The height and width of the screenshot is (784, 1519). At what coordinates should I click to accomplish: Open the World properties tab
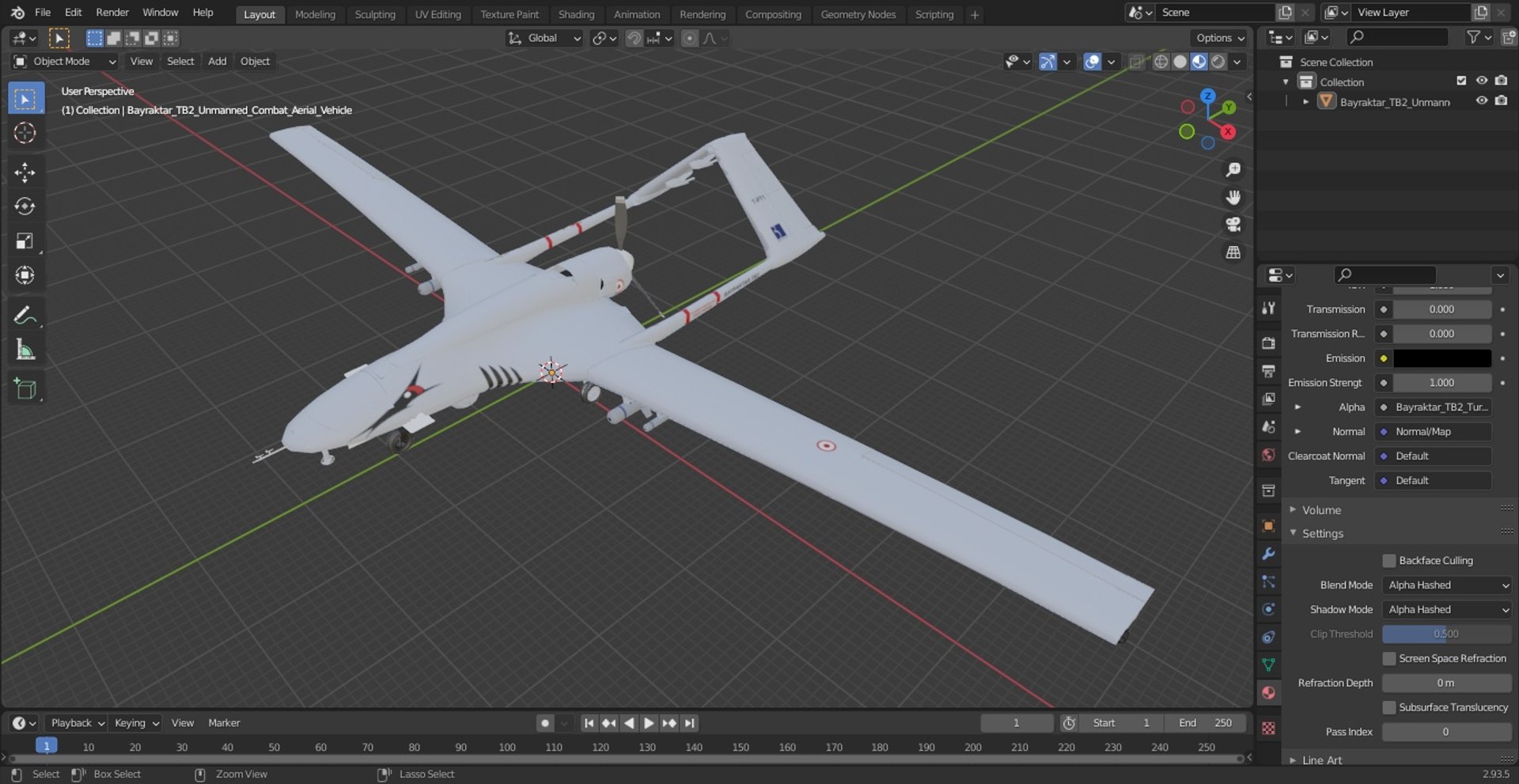pyautogui.click(x=1268, y=455)
